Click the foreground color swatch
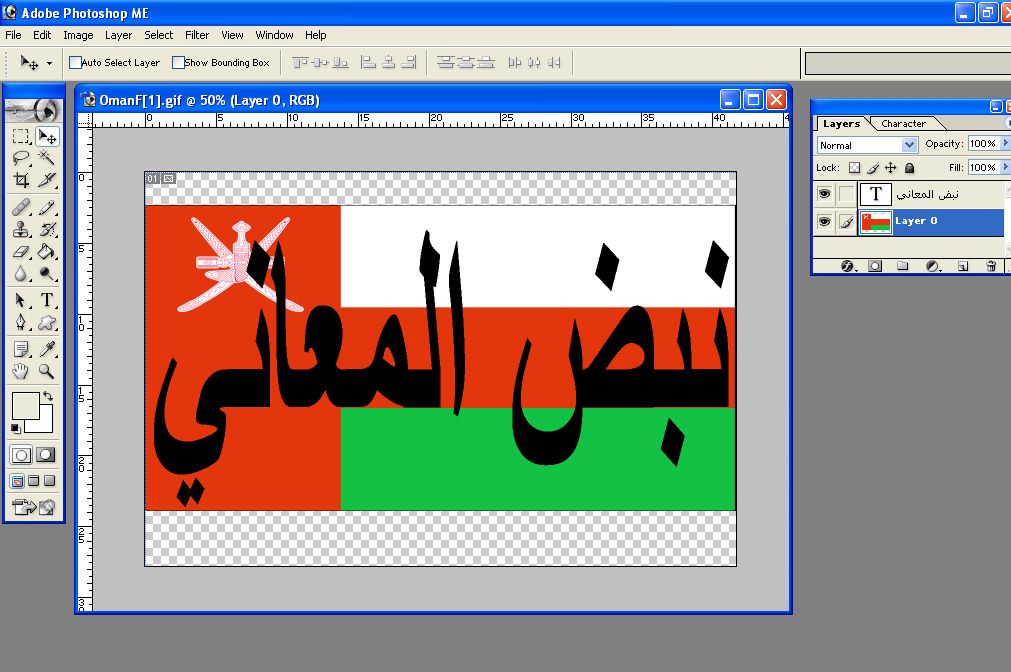 tap(25, 406)
